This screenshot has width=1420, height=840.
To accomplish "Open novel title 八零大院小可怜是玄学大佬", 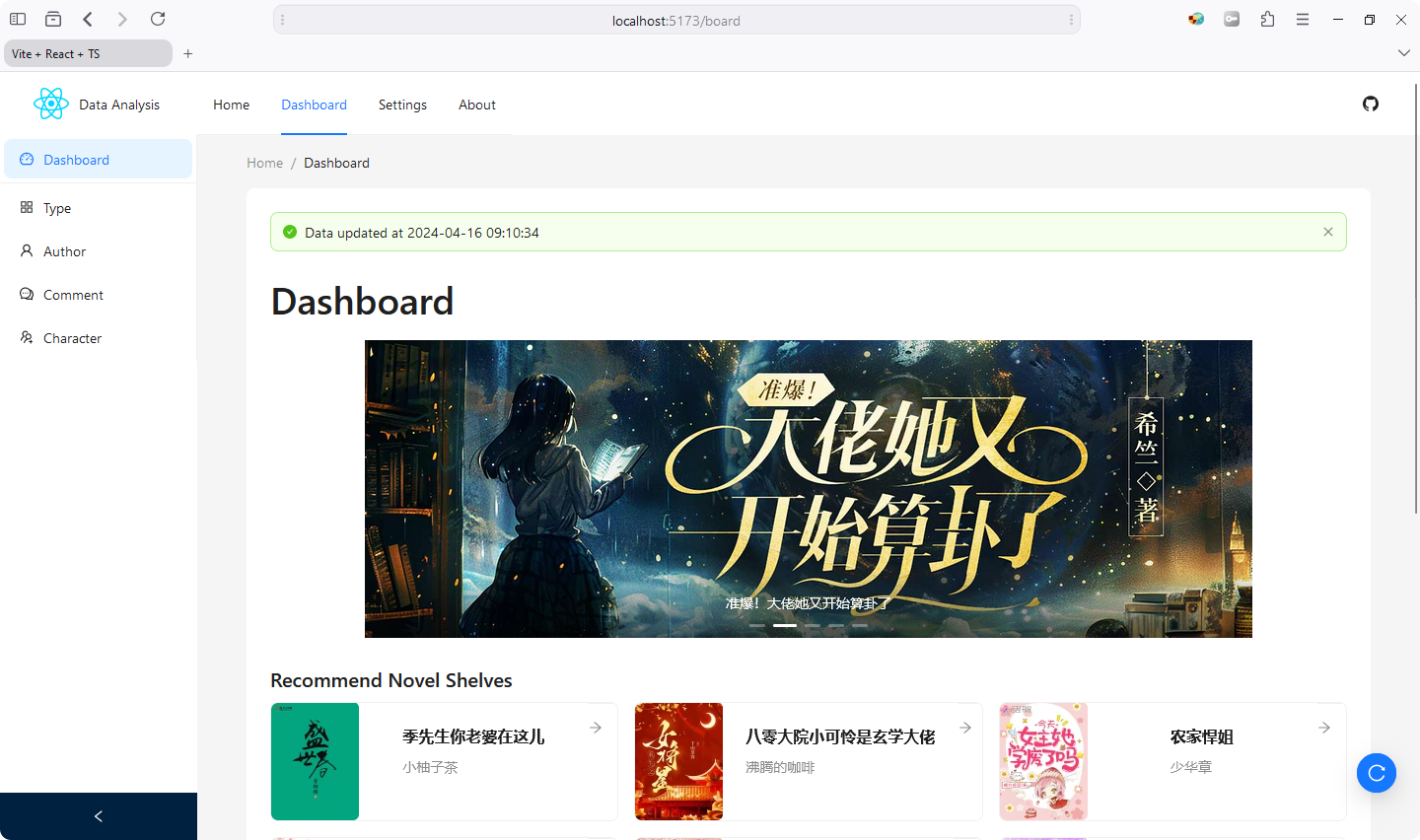I will click(840, 736).
